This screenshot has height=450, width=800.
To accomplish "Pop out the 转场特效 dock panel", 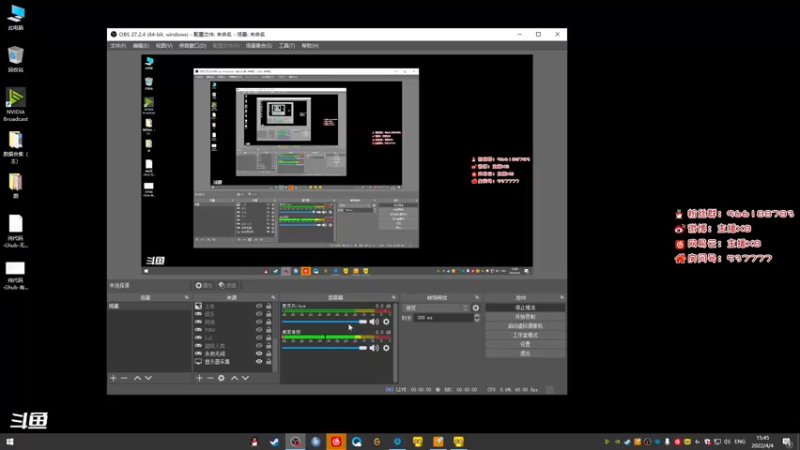I will coord(477,297).
